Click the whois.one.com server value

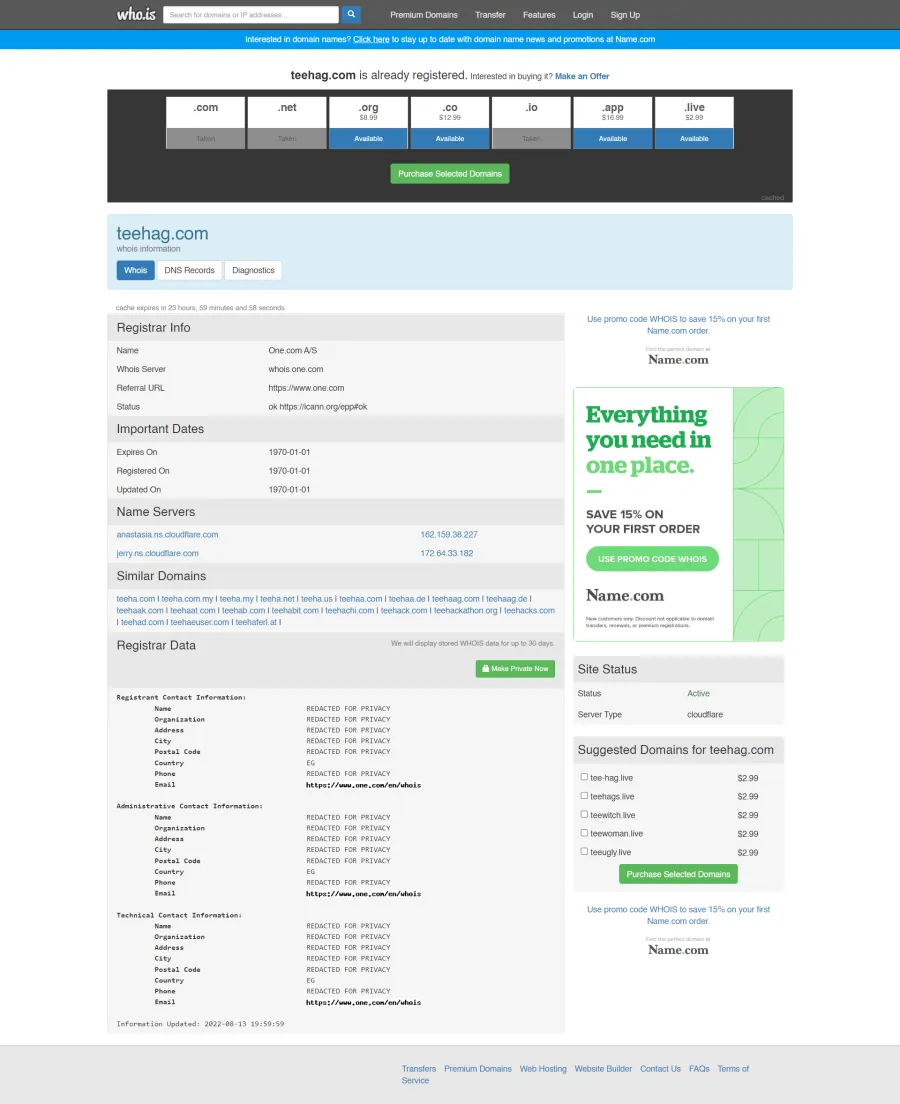coord(296,369)
